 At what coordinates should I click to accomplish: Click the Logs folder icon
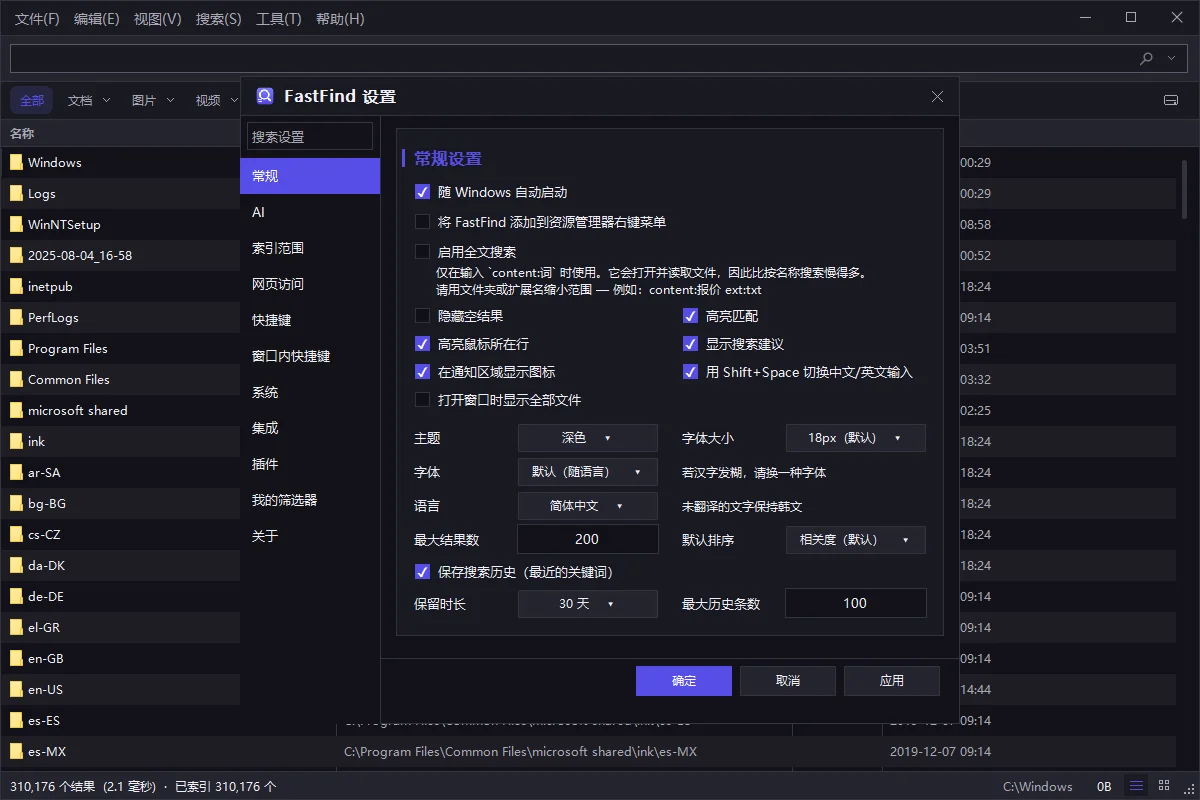(16, 193)
